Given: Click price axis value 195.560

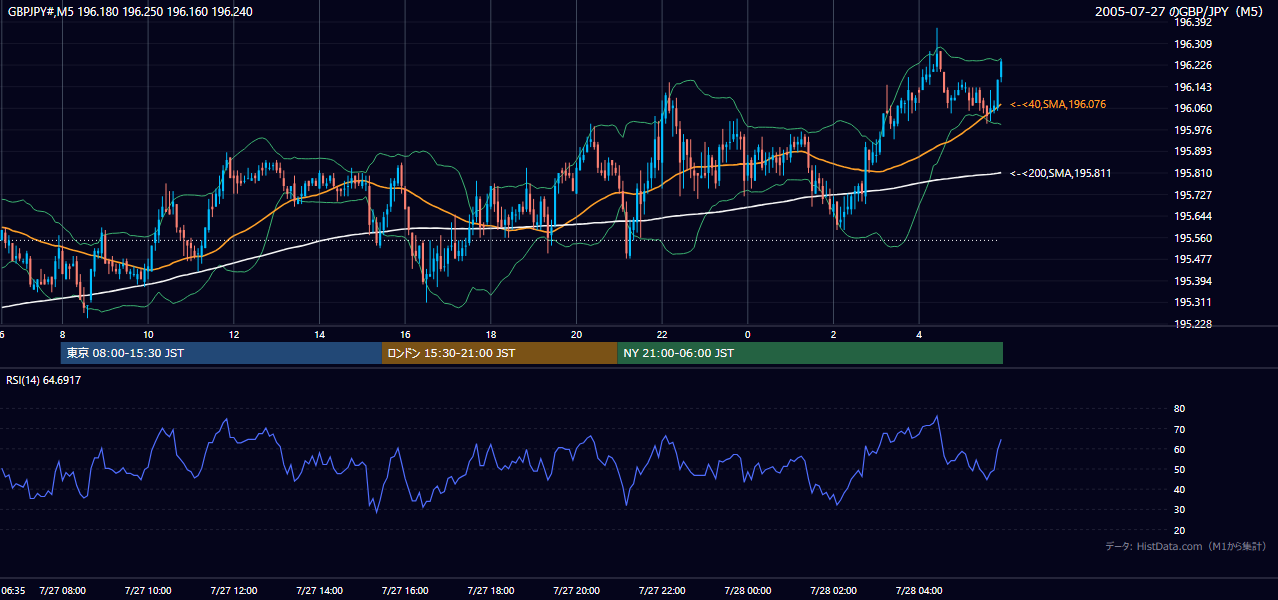Looking at the screenshot, I should coord(1192,238).
